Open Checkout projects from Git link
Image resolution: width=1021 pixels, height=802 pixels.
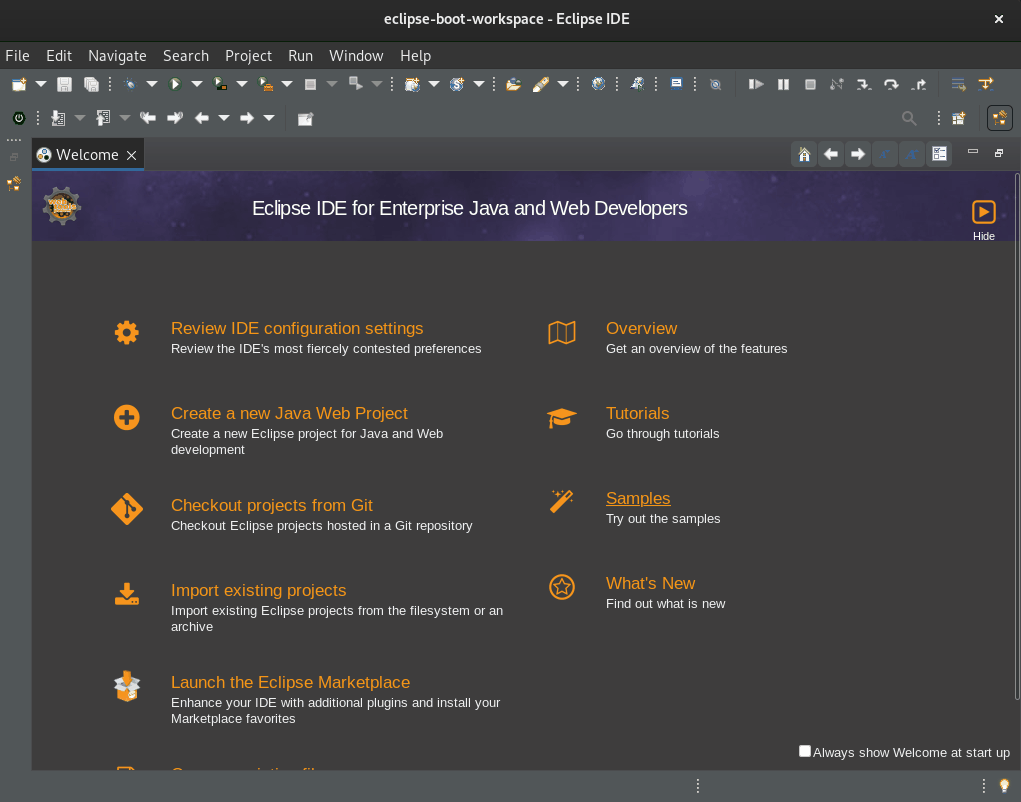[x=272, y=505]
